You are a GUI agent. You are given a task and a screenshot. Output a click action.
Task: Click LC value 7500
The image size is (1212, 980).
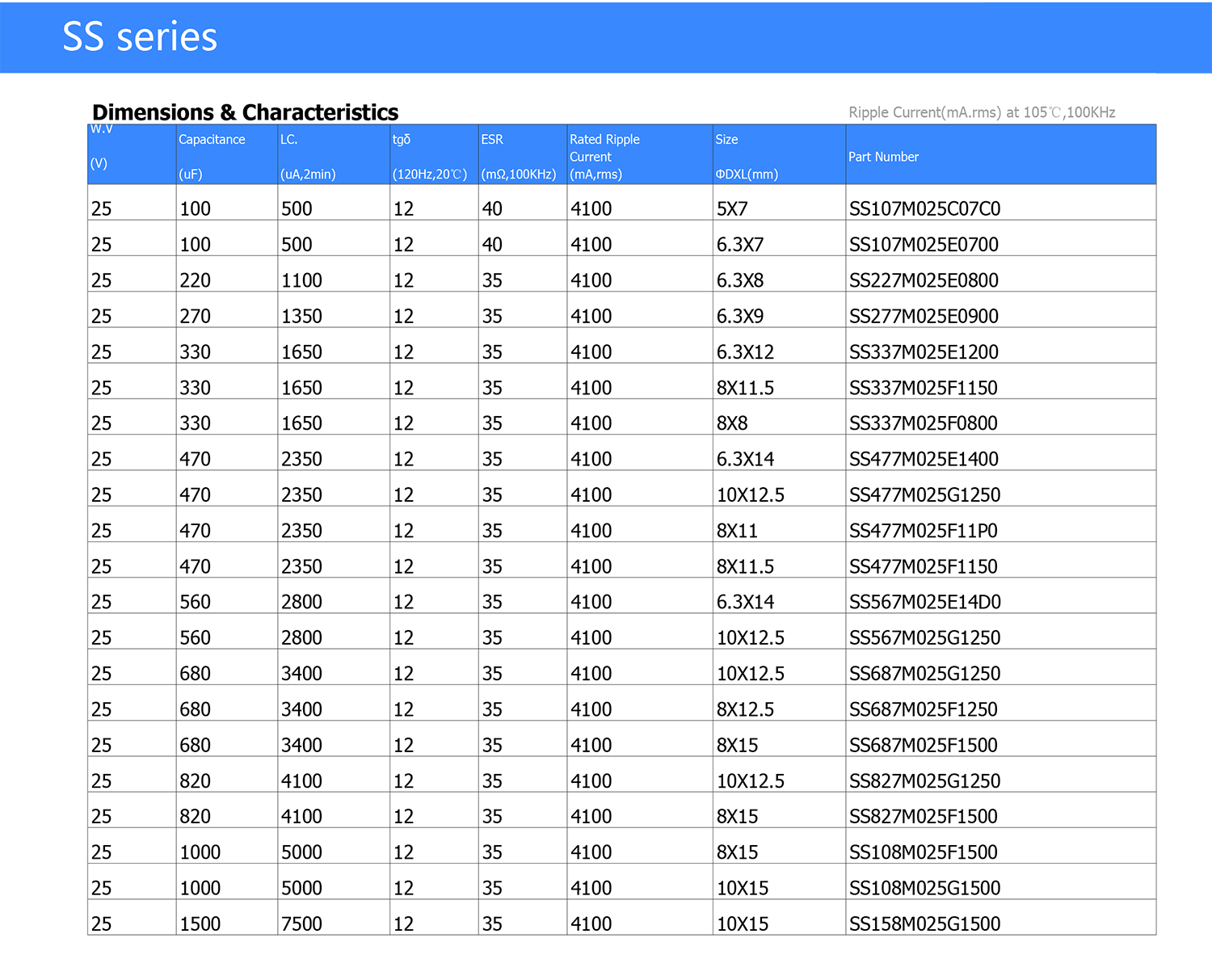click(x=301, y=923)
